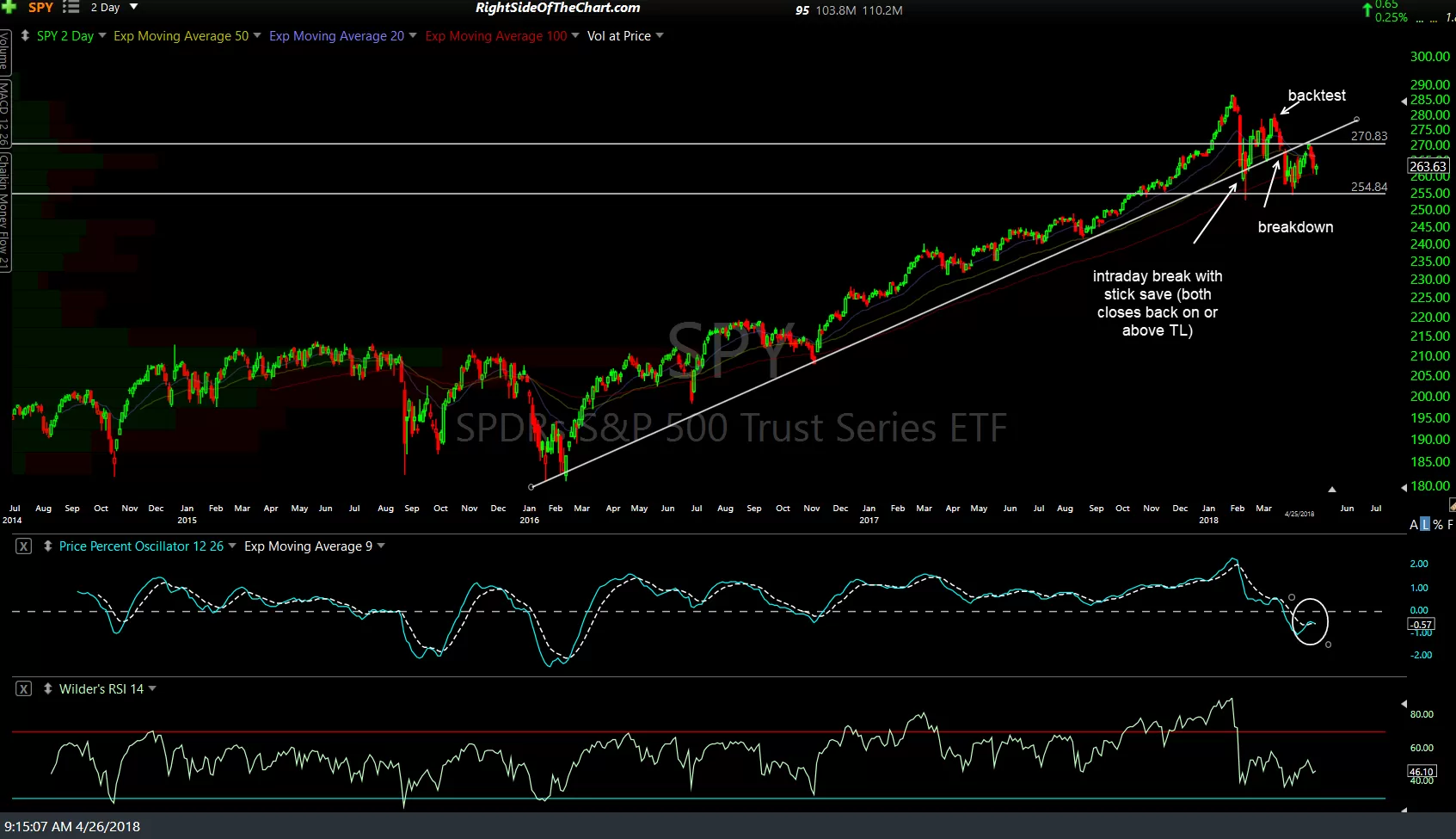Screen dimensions: 1456x839
Task: Close the Price Percent Oscillator panel
Action: click(24, 546)
